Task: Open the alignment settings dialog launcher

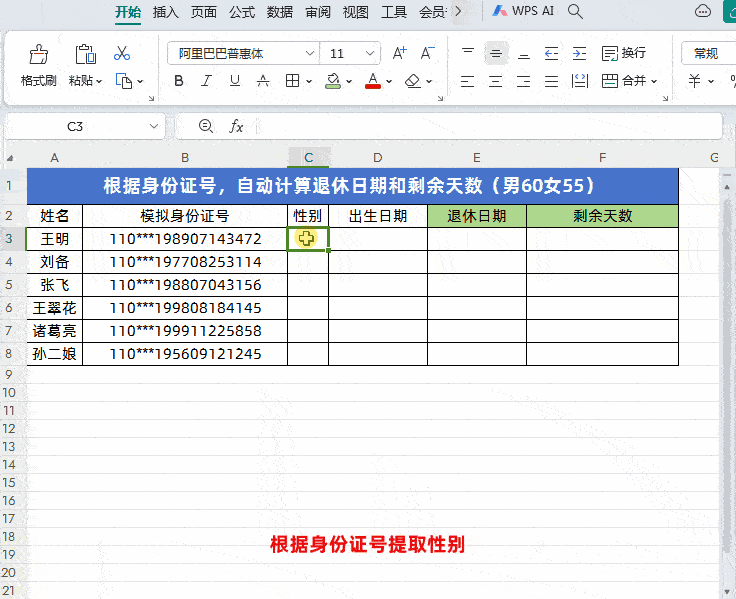Action: coord(666,98)
